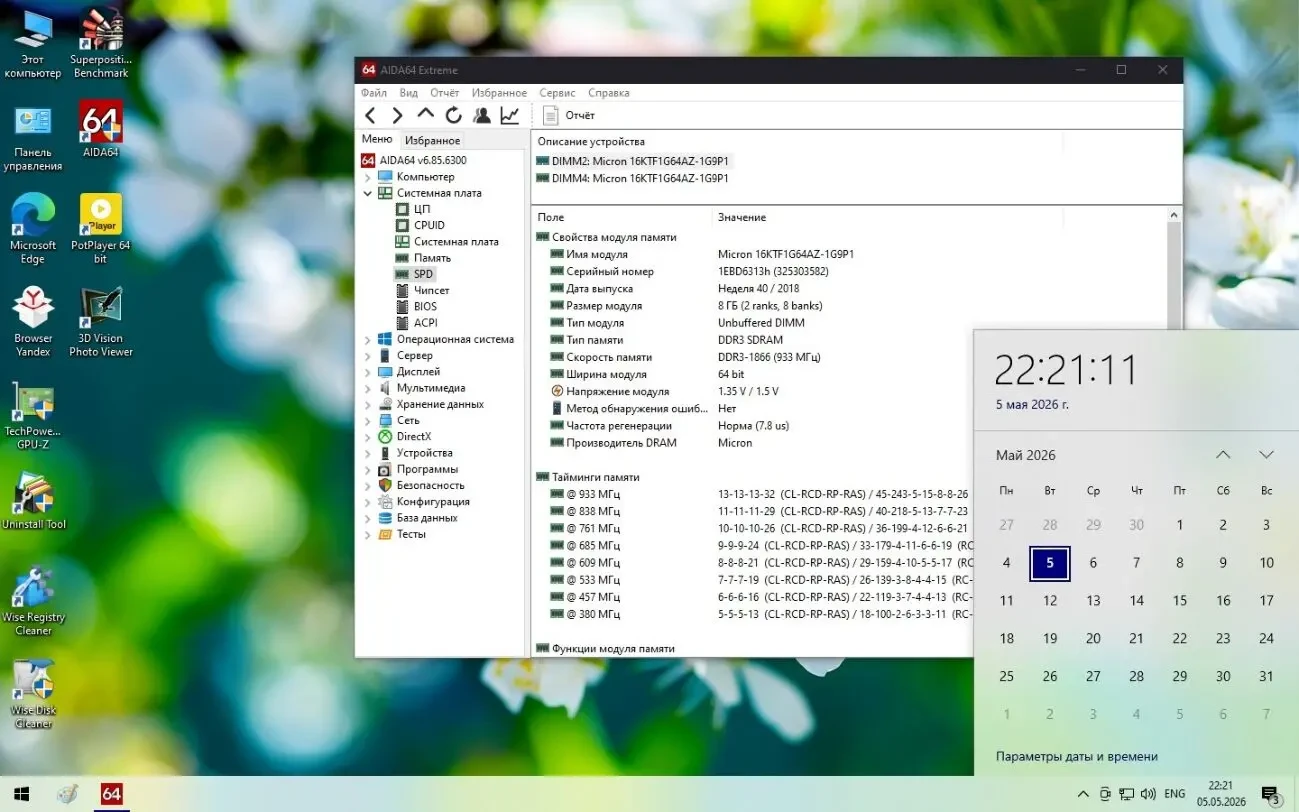Open the notification center icon
1299x812 pixels.
[1271, 794]
